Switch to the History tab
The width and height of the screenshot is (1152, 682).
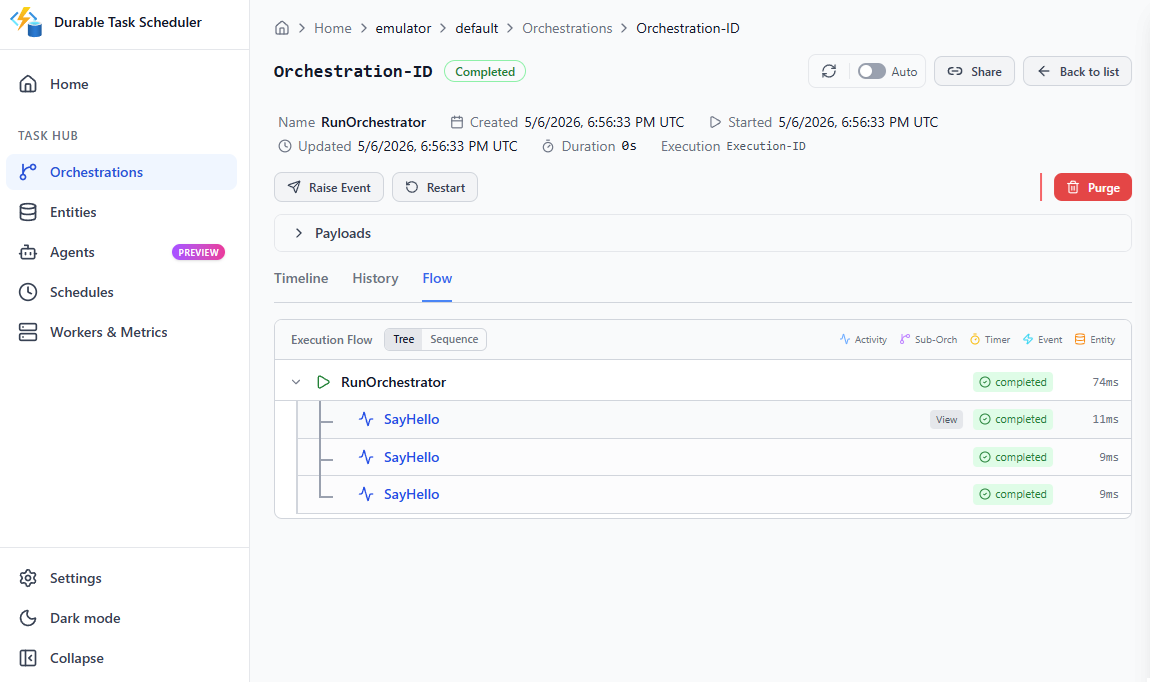click(375, 279)
